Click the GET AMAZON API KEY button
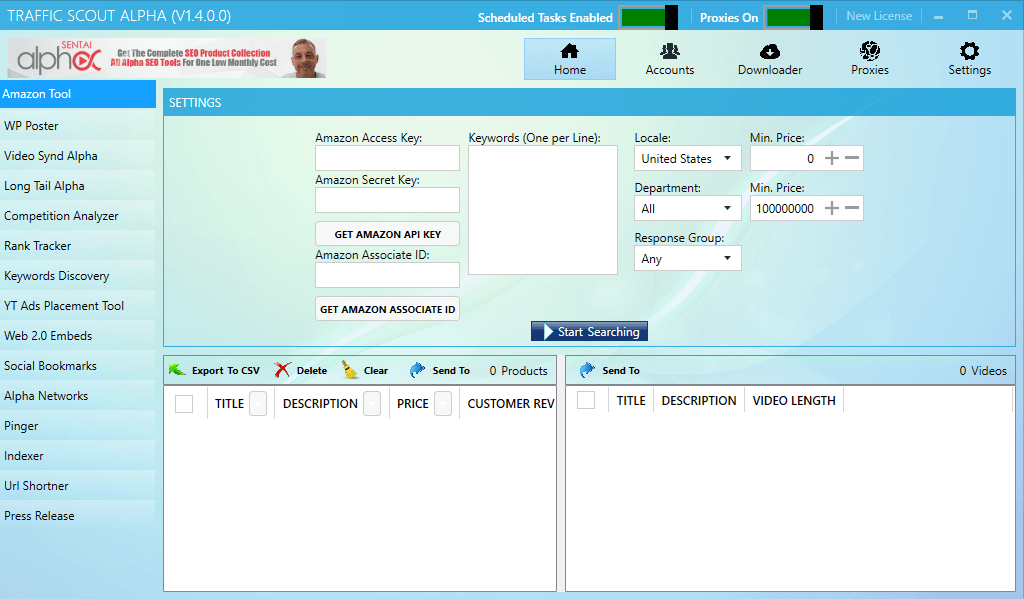Image resolution: width=1024 pixels, height=599 pixels. pyautogui.click(x=387, y=234)
